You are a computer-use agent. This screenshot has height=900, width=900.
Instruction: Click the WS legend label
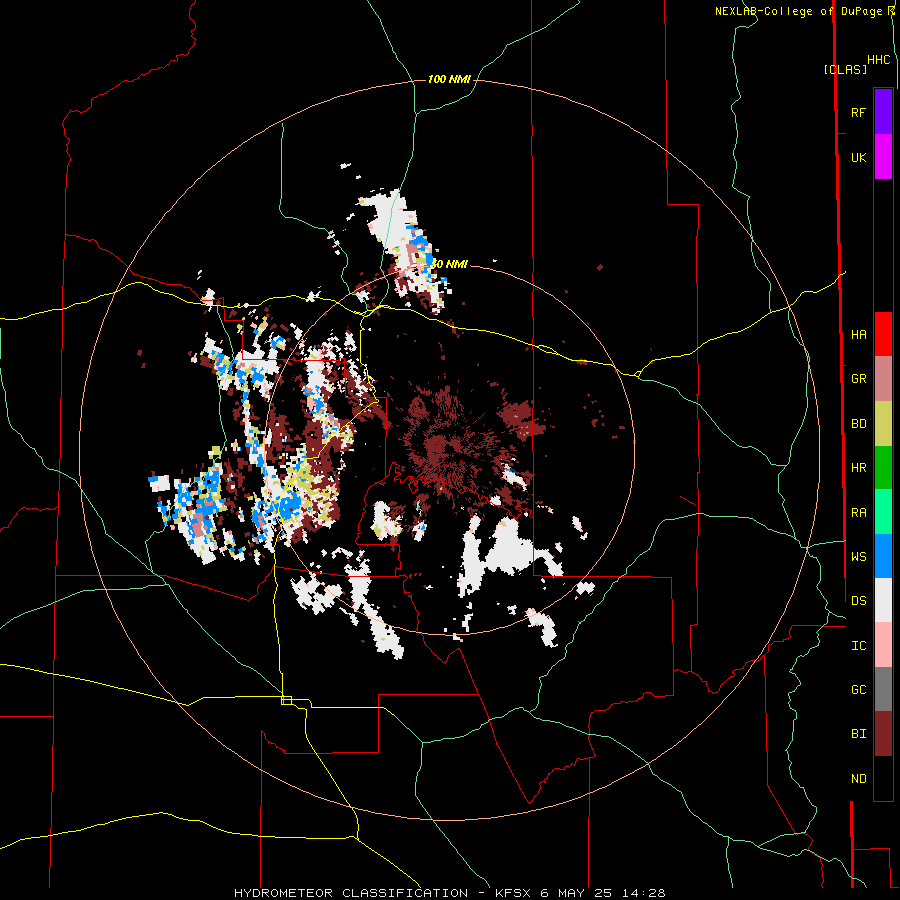[x=858, y=556]
